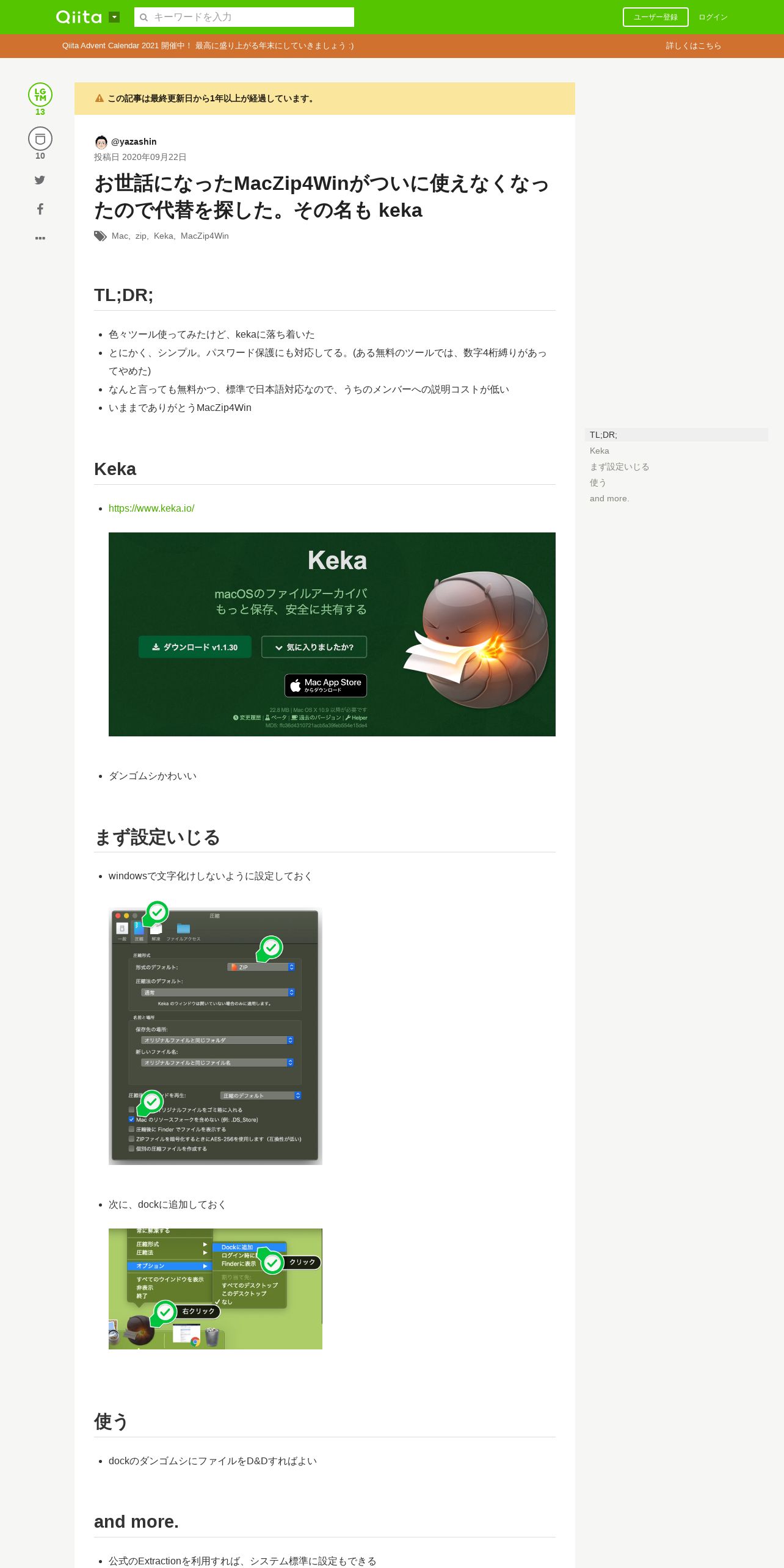Focus the keyword search field
The image size is (784, 1568).
point(244,17)
